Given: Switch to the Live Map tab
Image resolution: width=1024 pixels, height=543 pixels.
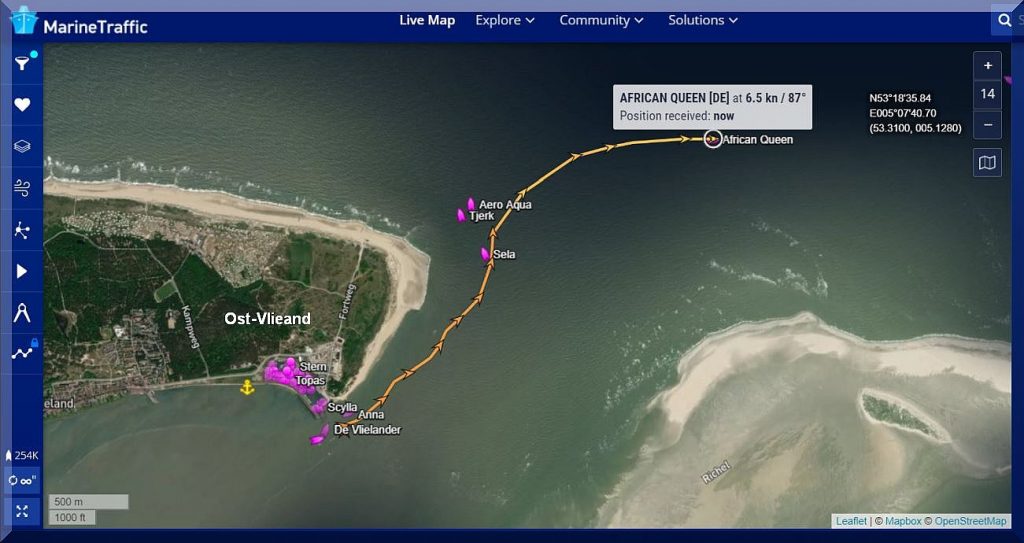Looking at the screenshot, I should tap(427, 20).
